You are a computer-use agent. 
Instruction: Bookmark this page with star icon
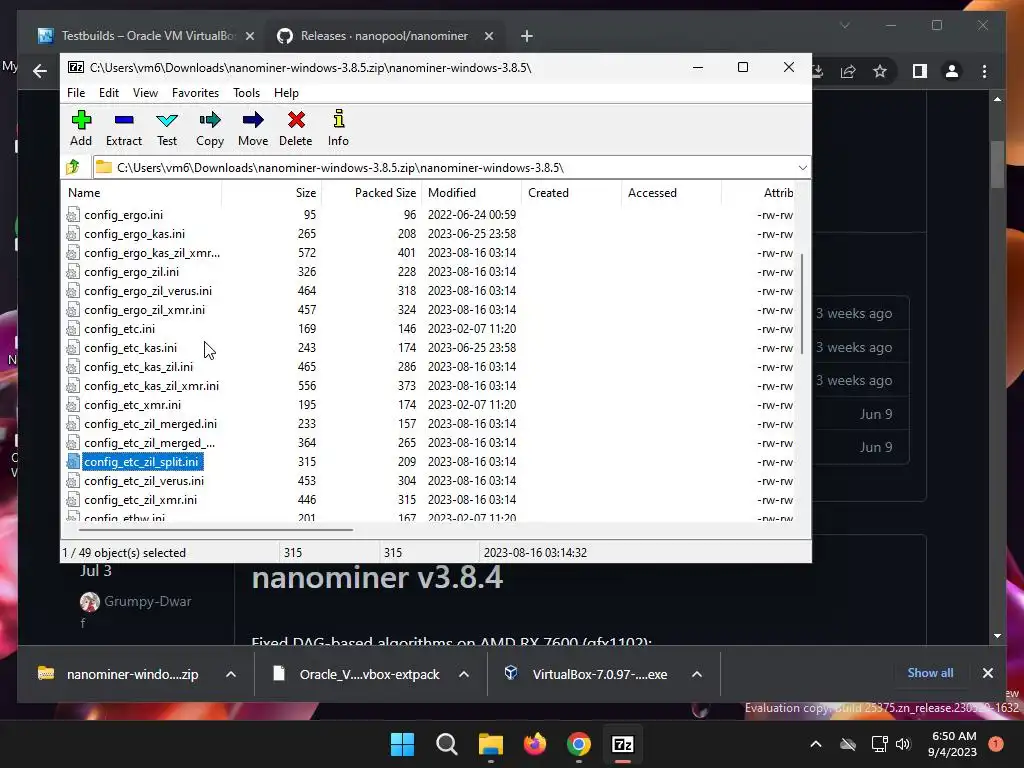click(x=880, y=71)
